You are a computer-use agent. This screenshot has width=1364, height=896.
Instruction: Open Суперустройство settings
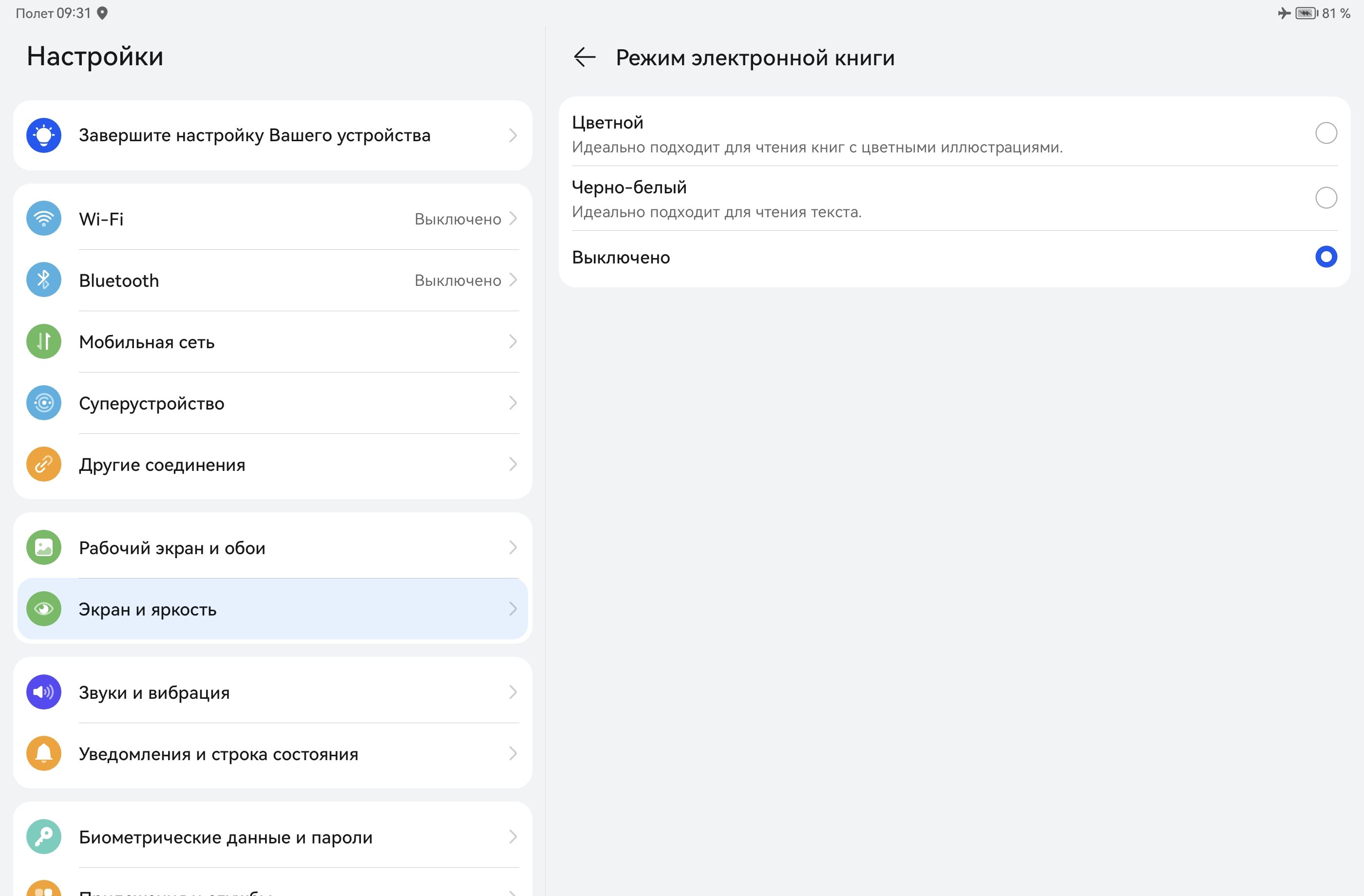click(x=273, y=403)
